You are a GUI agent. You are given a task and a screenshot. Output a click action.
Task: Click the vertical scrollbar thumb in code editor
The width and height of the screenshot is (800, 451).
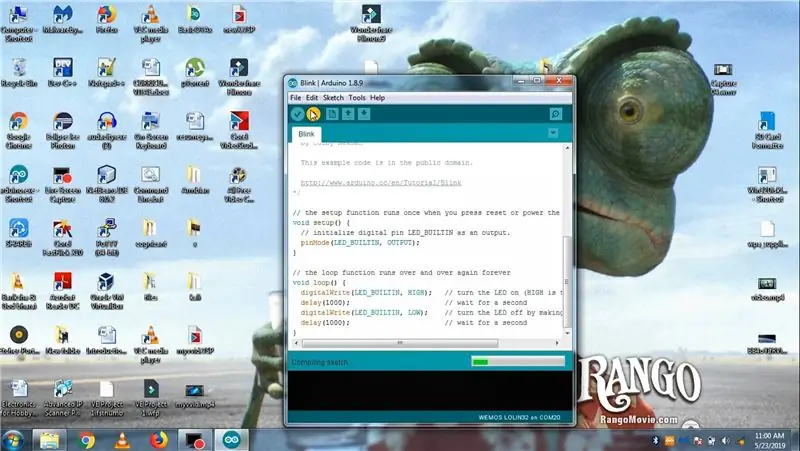(x=567, y=281)
